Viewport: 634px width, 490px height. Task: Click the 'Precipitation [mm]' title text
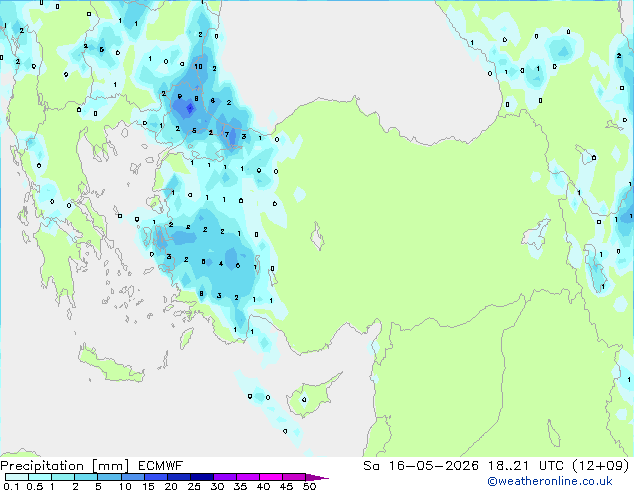click(x=64, y=466)
